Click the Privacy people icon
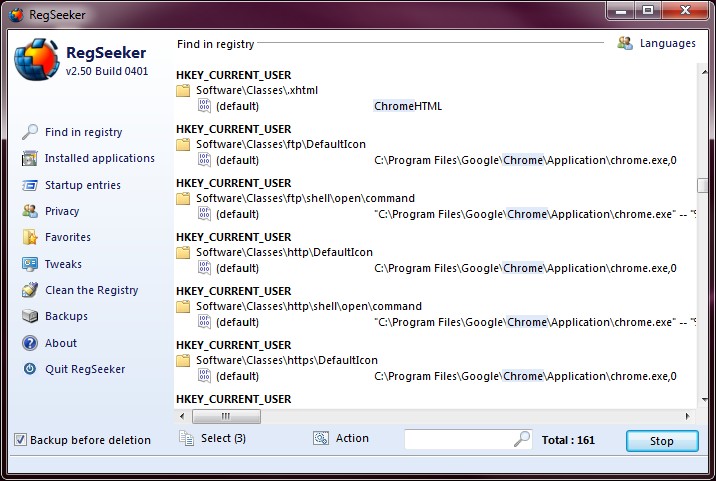This screenshot has height=481, width=716. pos(30,211)
